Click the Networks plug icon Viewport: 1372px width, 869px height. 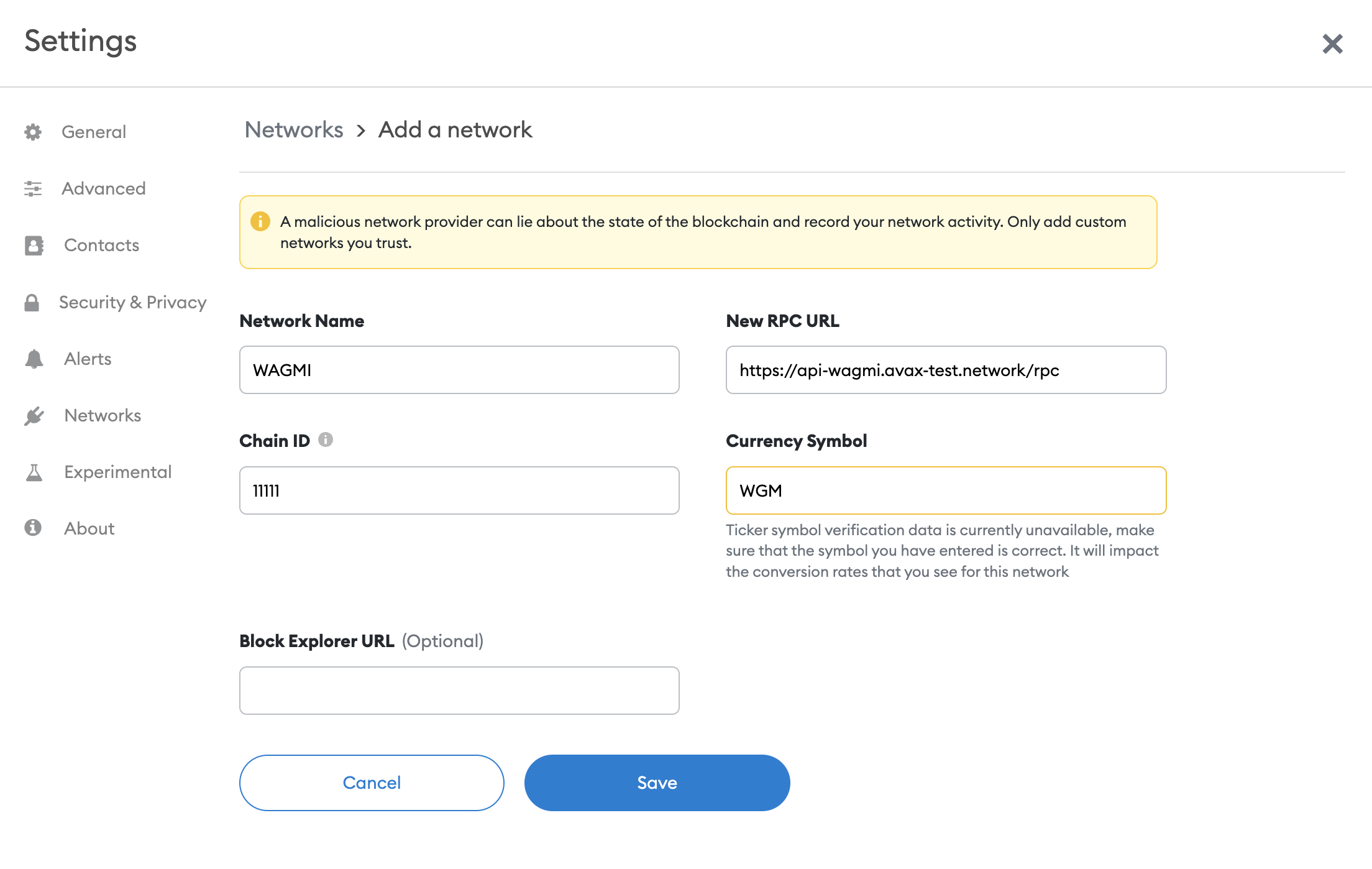click(34, 416)
